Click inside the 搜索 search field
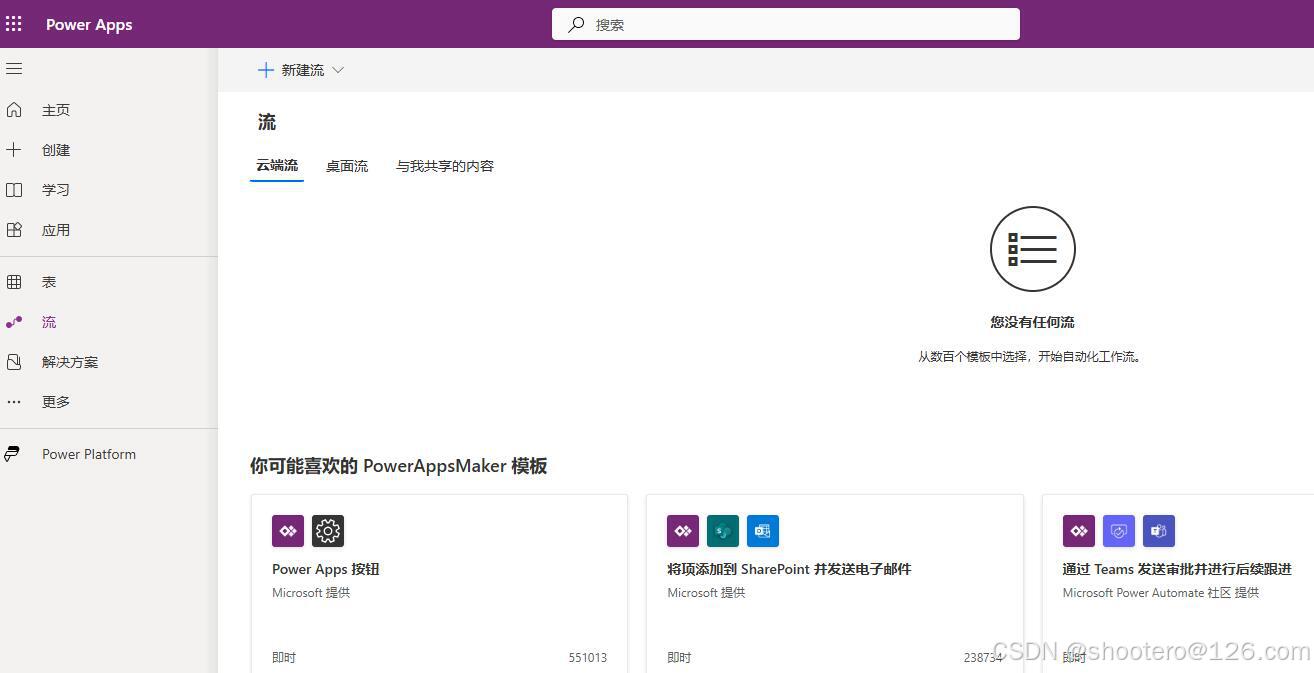This screenshot has height=673, width=1314. 786,24
